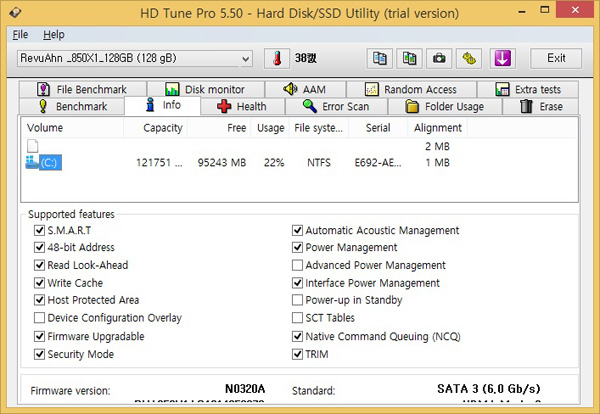The height and width of the screenshot is (414, 600).
Task: Open the AAM tab
Action: point(305,89)
